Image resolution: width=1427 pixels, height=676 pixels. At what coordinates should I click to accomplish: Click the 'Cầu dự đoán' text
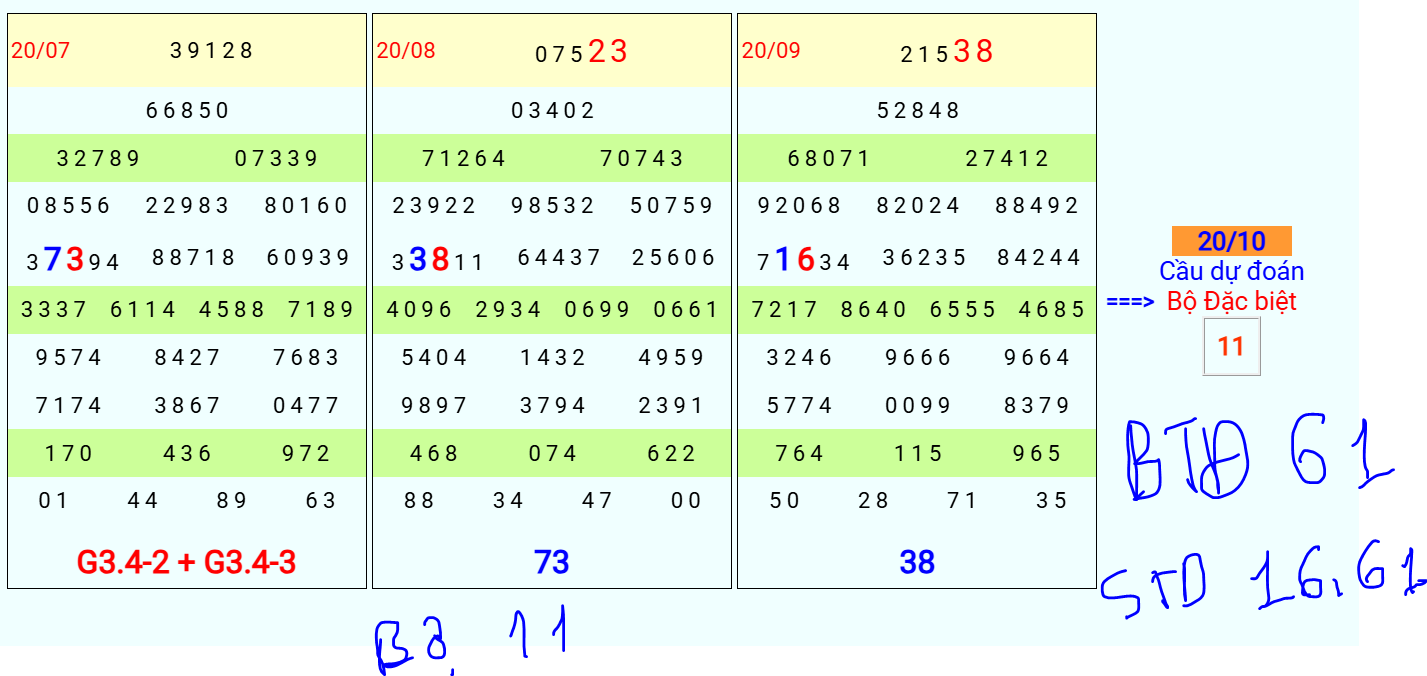pos(1231,271)
